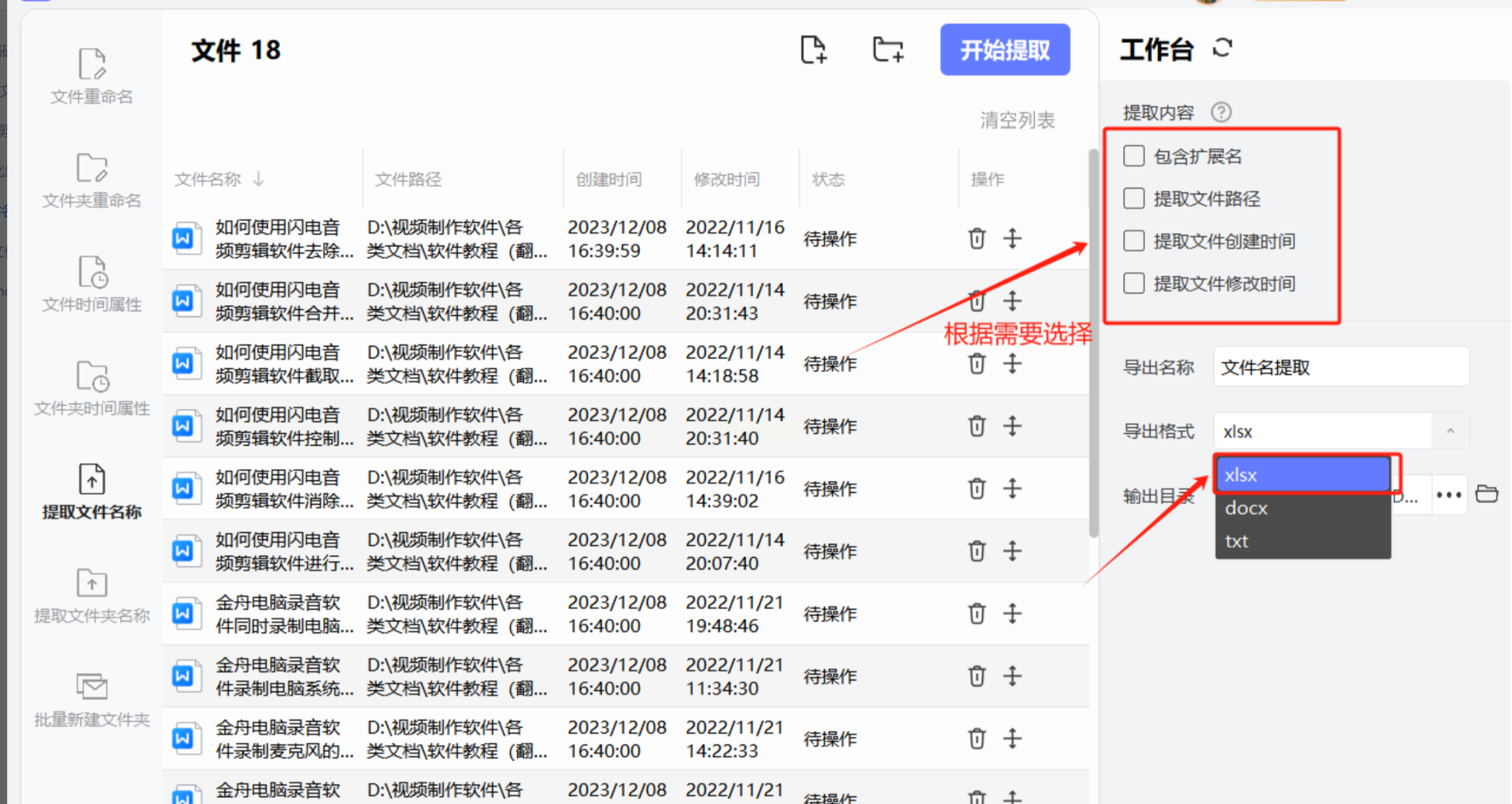Click the add file icon
1512x804 pixels.
point(814,50)
